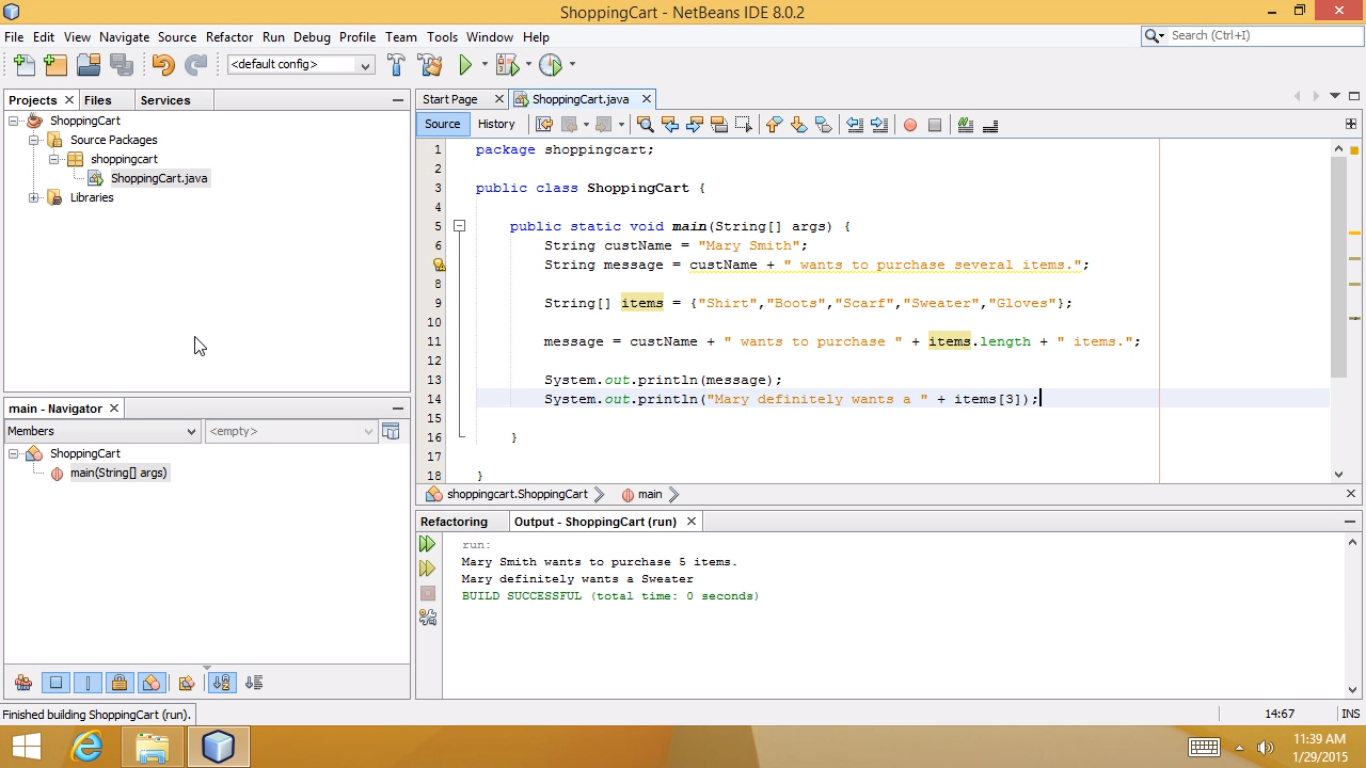The height and width of the screenshot is (768, 1366).
Task: Toggle Highlight Search in editor toolbar
Action: (x=719, y=125)
